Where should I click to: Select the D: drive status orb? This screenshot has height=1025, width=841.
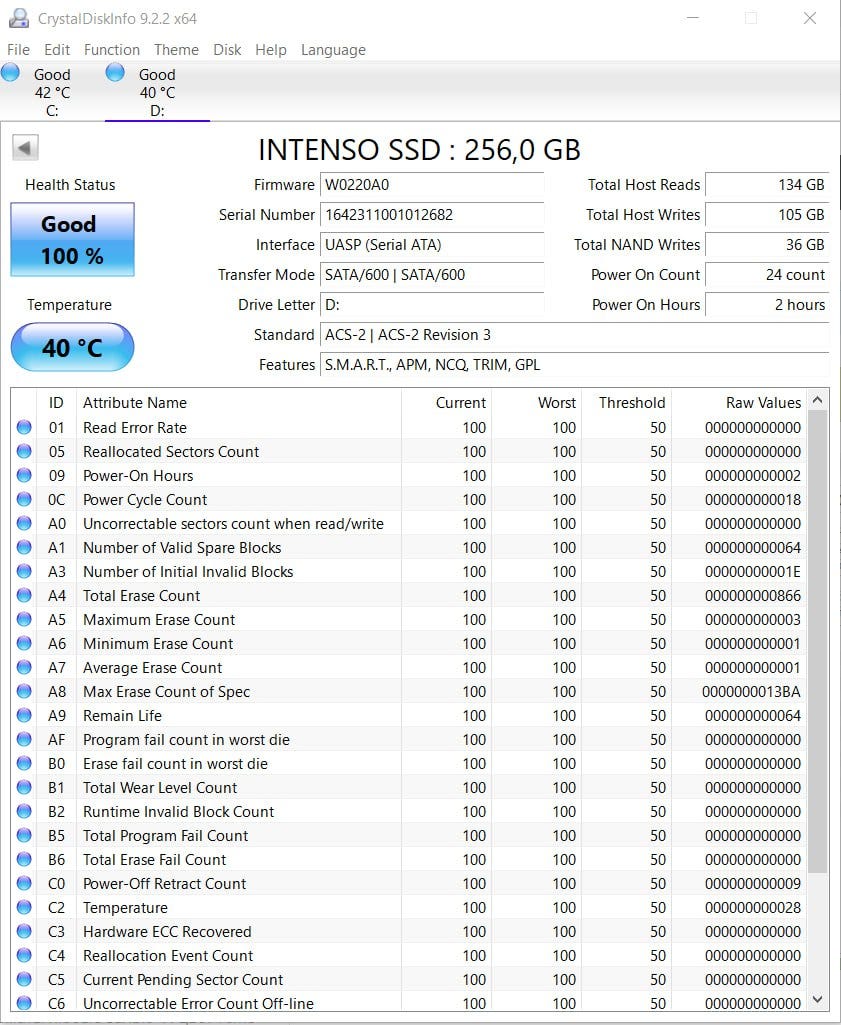tap(115, 72)
